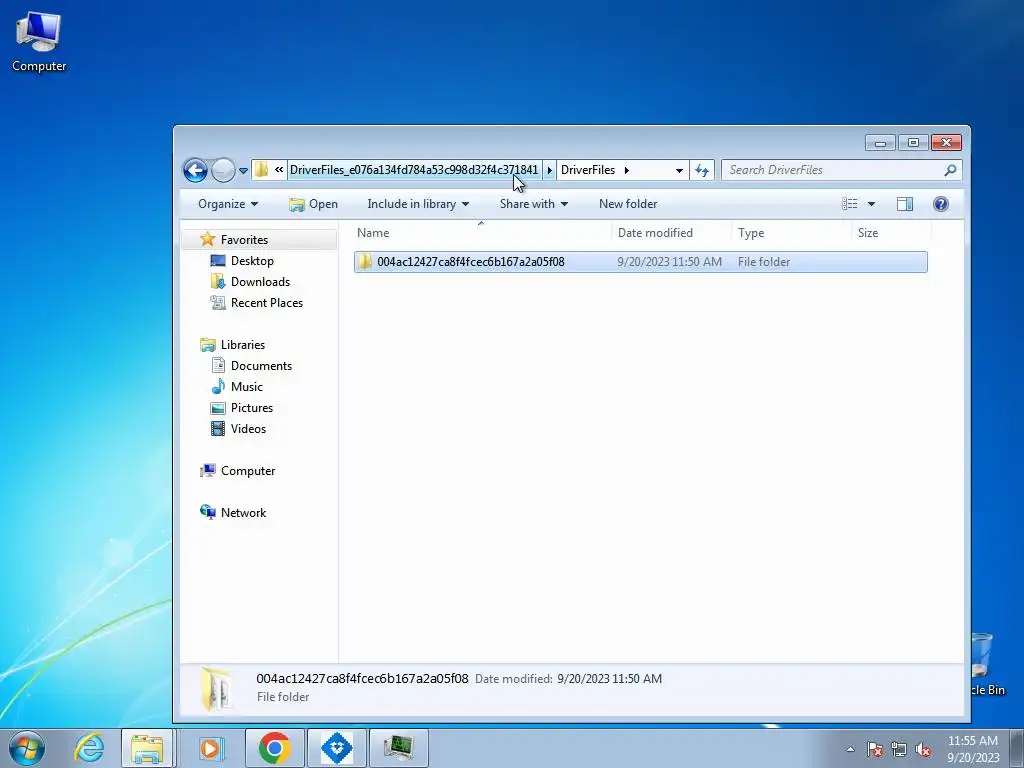Click the large folder thumbnail in details pane
Screen dimensions: 1024x768
coord(216,688)
